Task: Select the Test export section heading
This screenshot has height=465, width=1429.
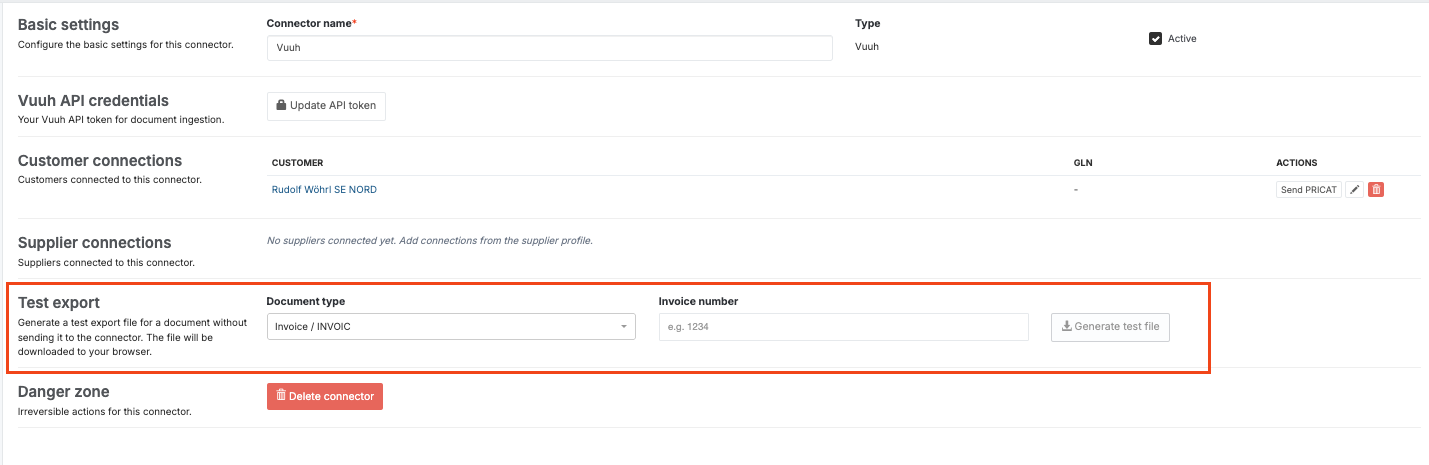Action: (59, 302)
